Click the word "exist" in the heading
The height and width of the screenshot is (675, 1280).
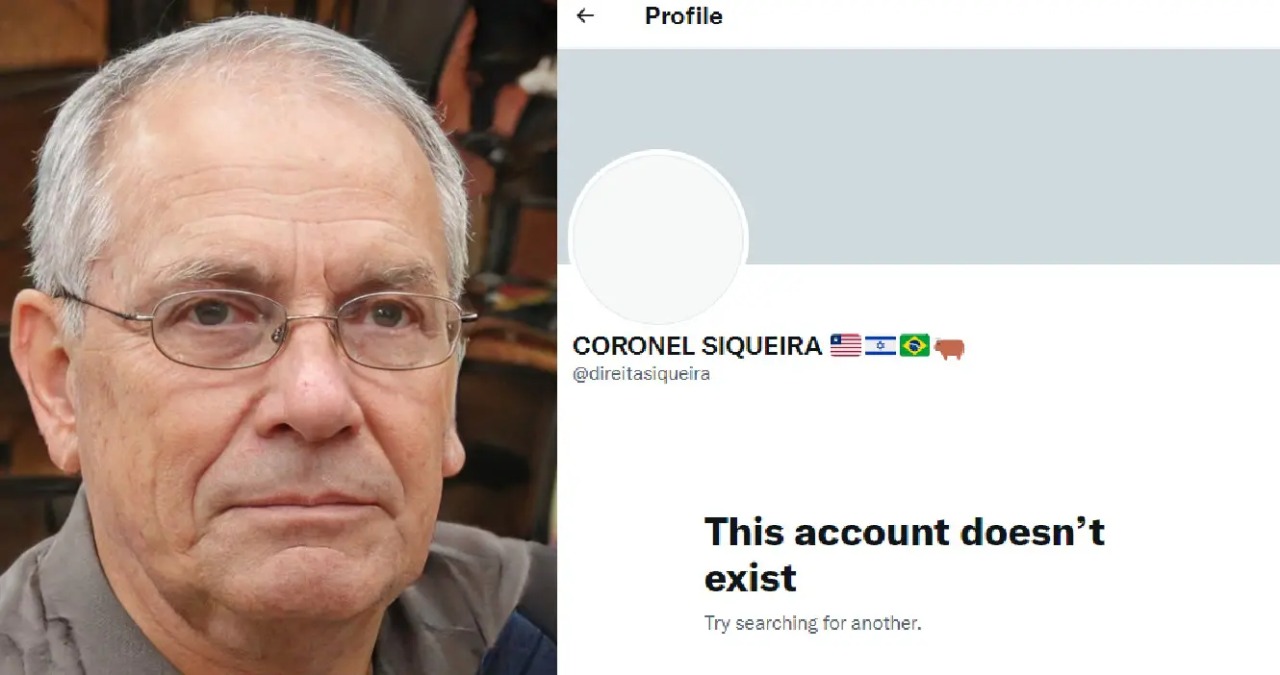click(750, 578)
